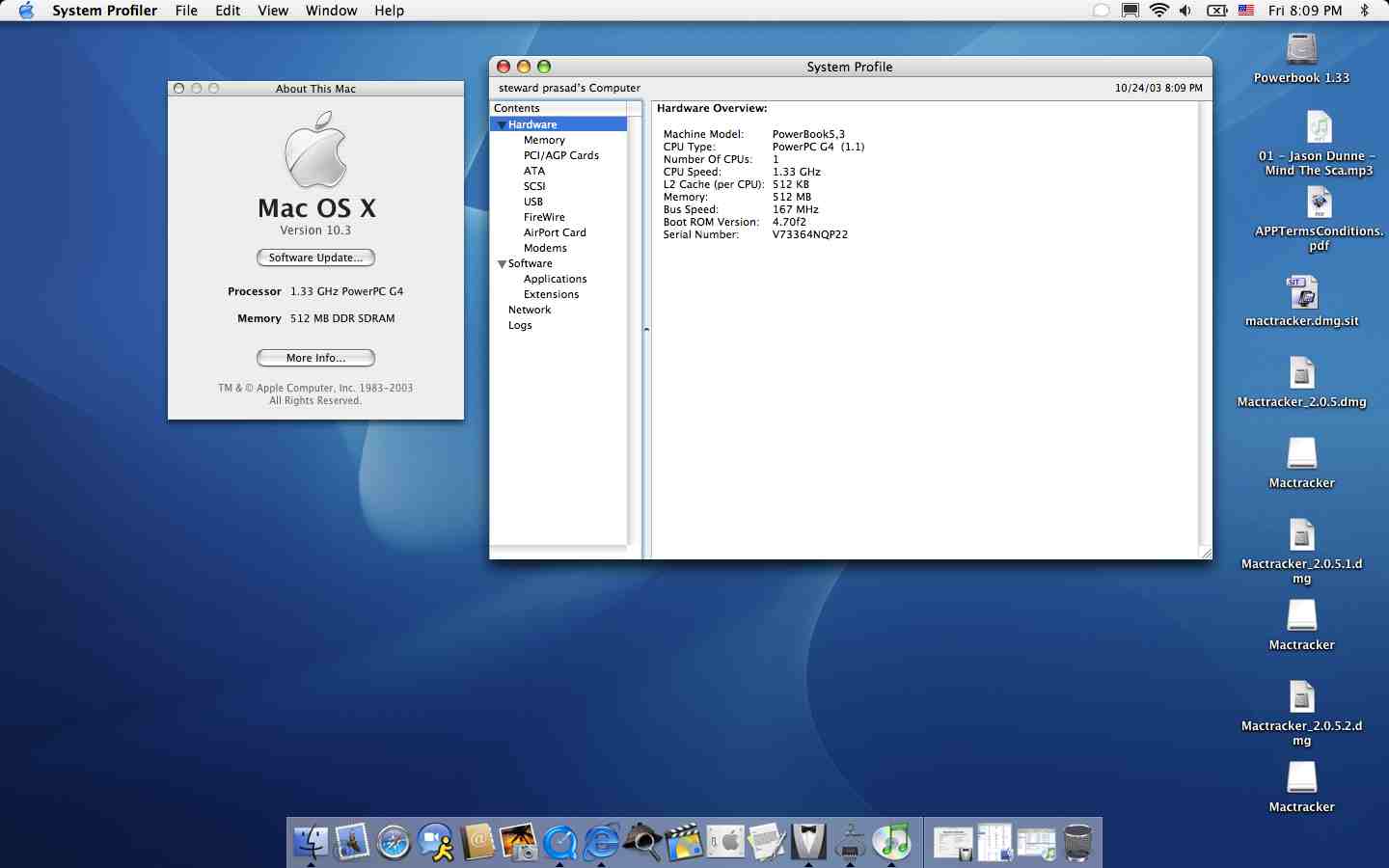Select SCSI in the Contents list
Screen dimensions: 1389x868
pyautogui.click(x=534, y=186)
